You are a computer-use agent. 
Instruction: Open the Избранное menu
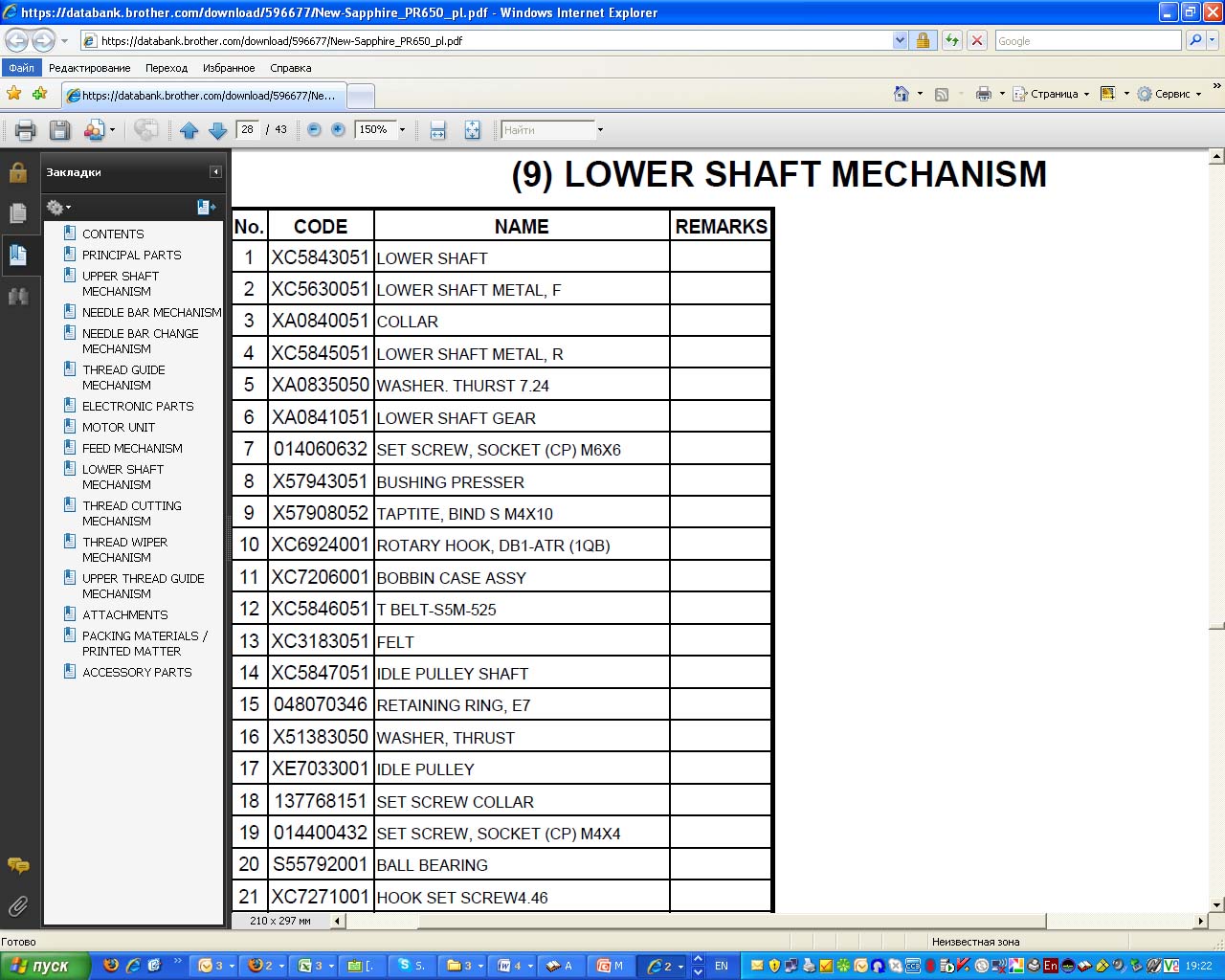click(x=229, y=68)
